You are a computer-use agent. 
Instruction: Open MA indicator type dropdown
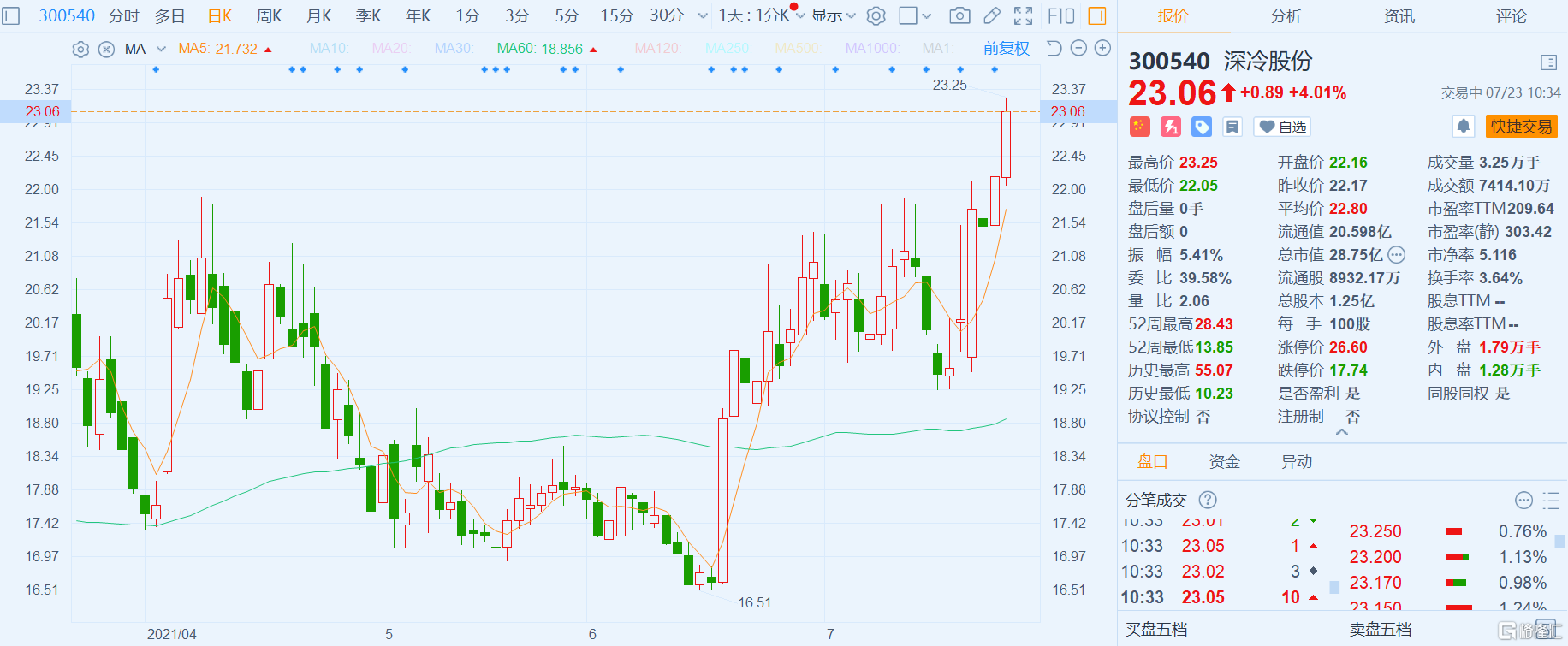pos(160,49)
